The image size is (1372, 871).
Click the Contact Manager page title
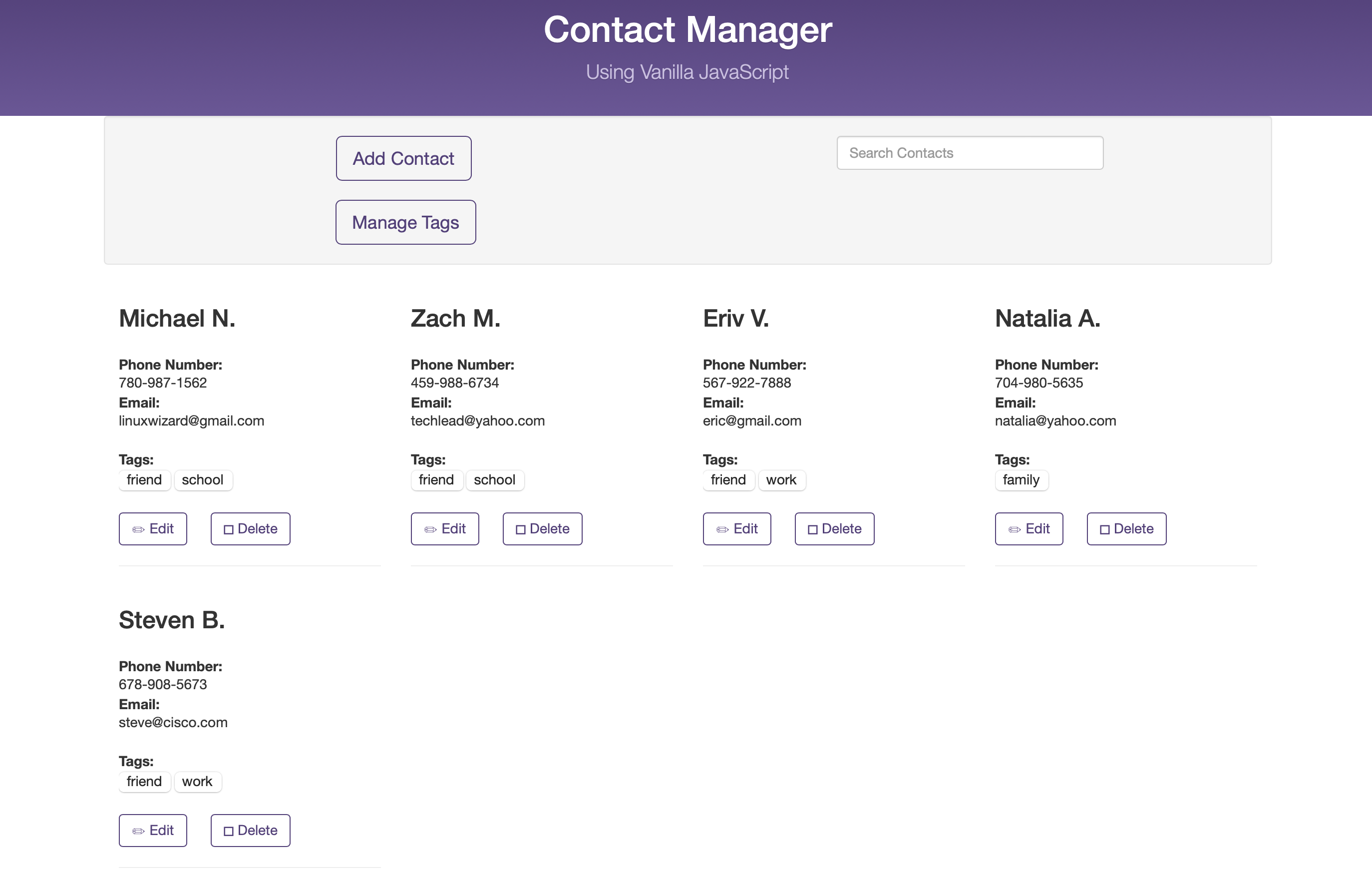687,29
